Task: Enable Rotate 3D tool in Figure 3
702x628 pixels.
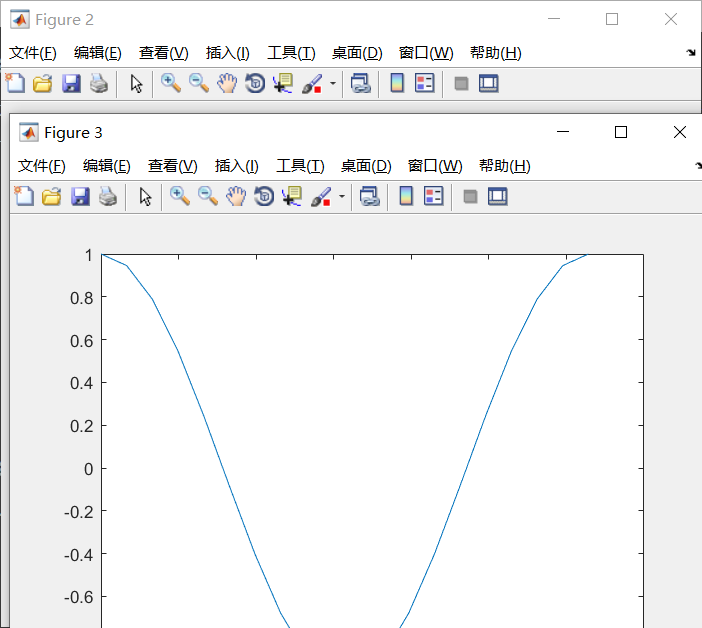Action: pos(264,196)
